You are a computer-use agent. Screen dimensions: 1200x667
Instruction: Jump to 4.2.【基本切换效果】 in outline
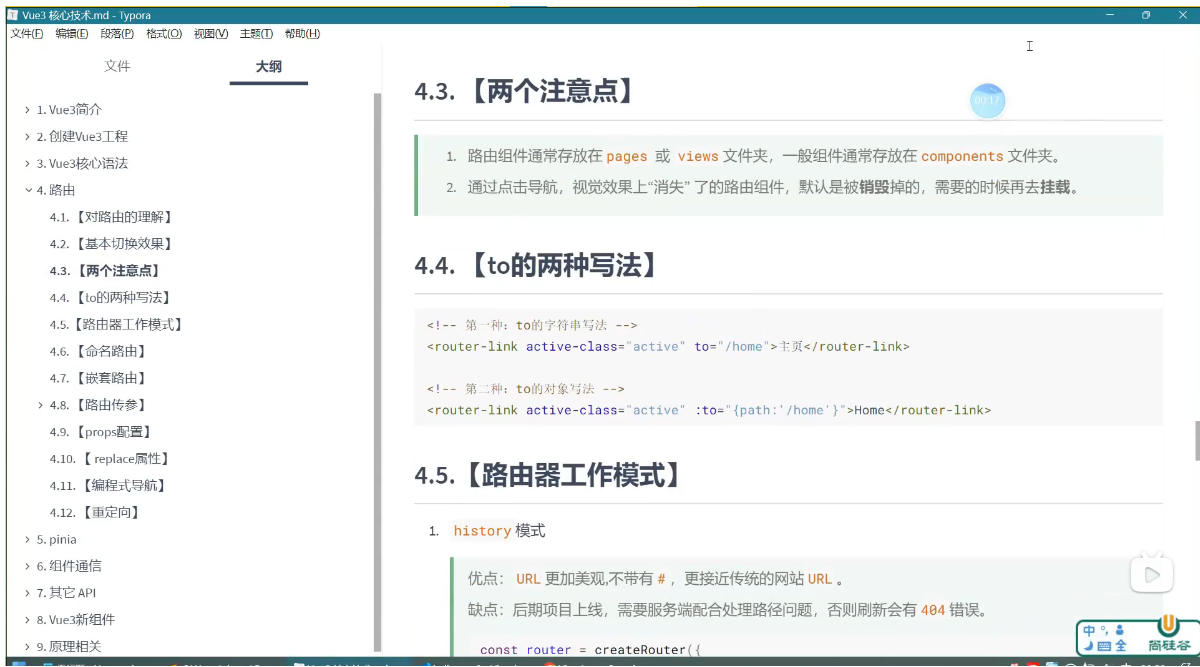tap(111, 244)
